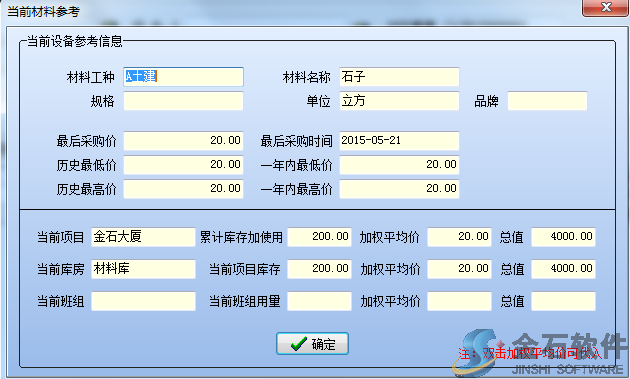Click the 当前项目 field showing 金石大厦
630x379 pixels.
click(x=143, y=237)
